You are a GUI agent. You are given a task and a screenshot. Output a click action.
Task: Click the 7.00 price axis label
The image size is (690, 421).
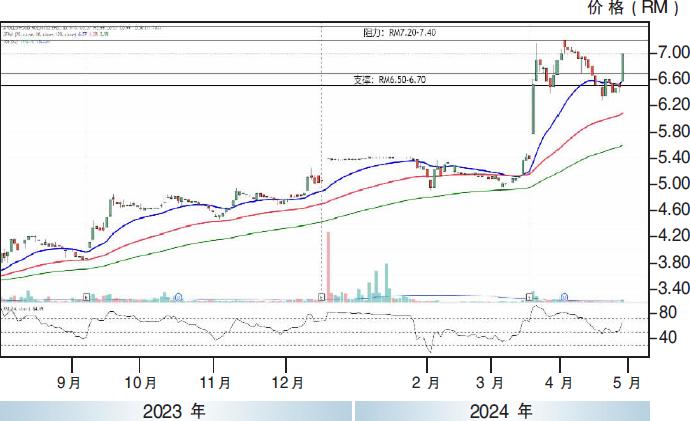point(673,53)
